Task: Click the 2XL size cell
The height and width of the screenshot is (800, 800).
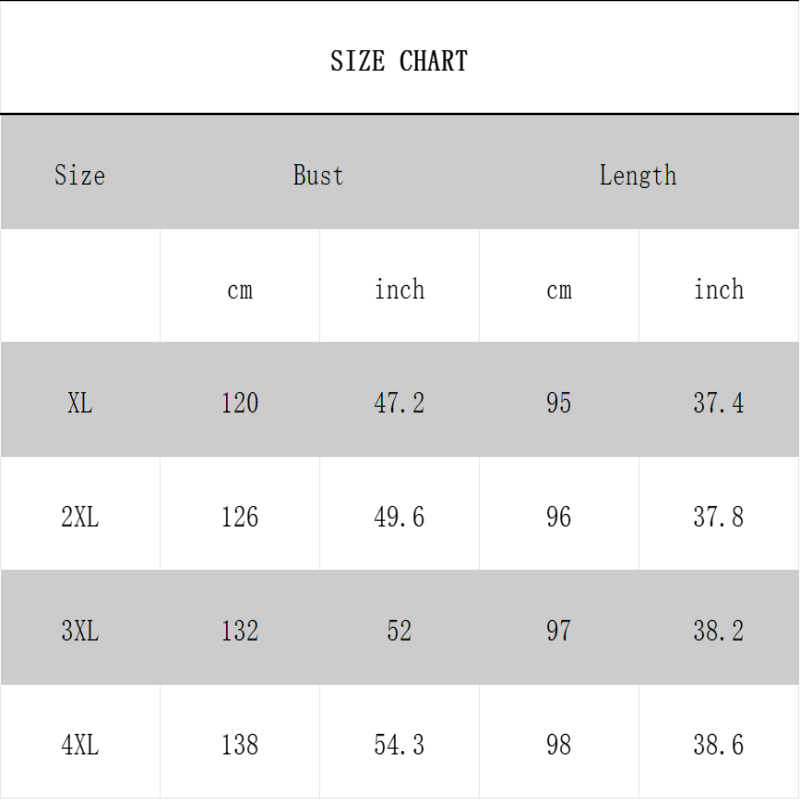Action: click(80, 517)
